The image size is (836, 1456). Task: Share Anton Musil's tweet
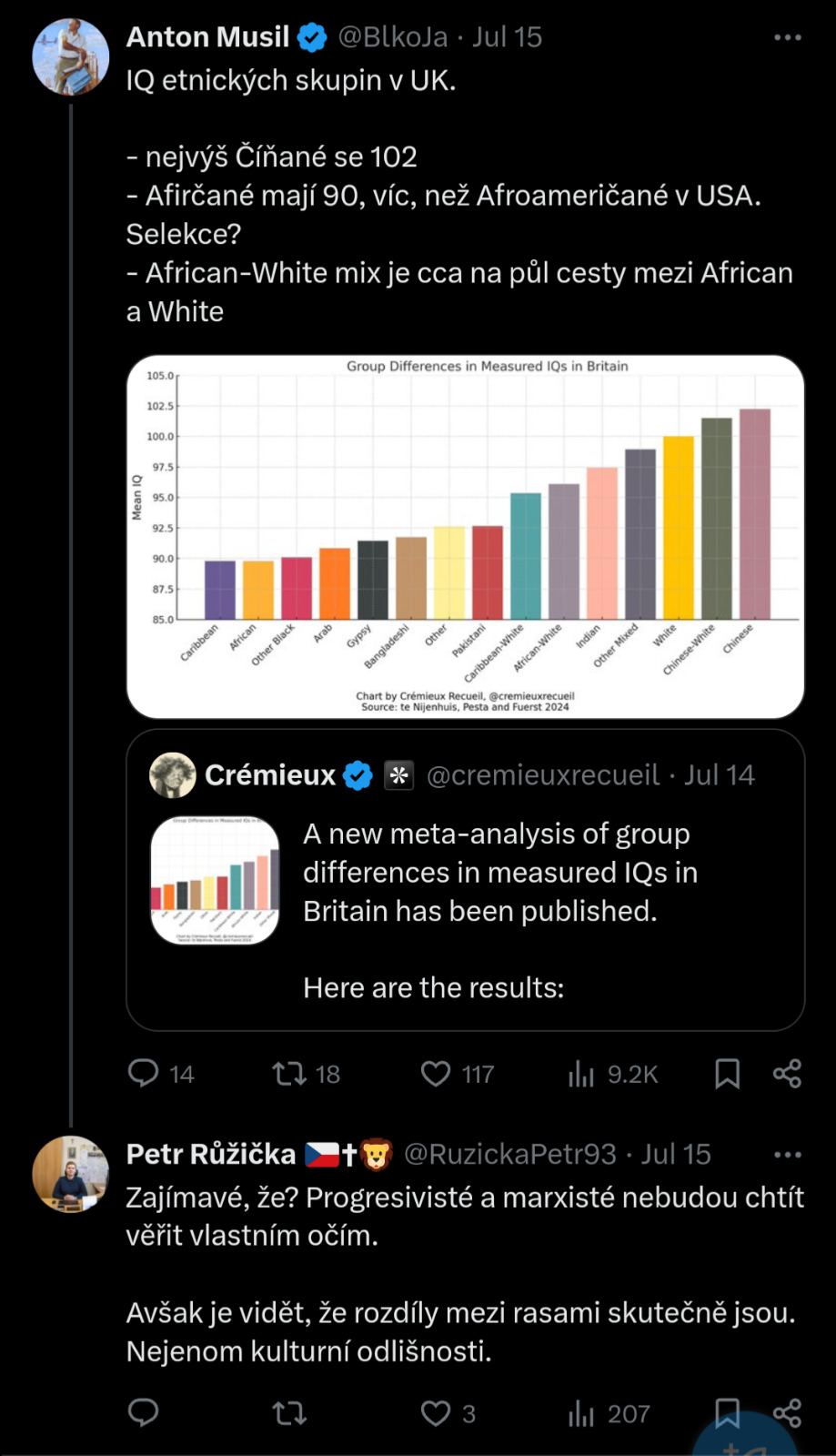pos(787,1074)
